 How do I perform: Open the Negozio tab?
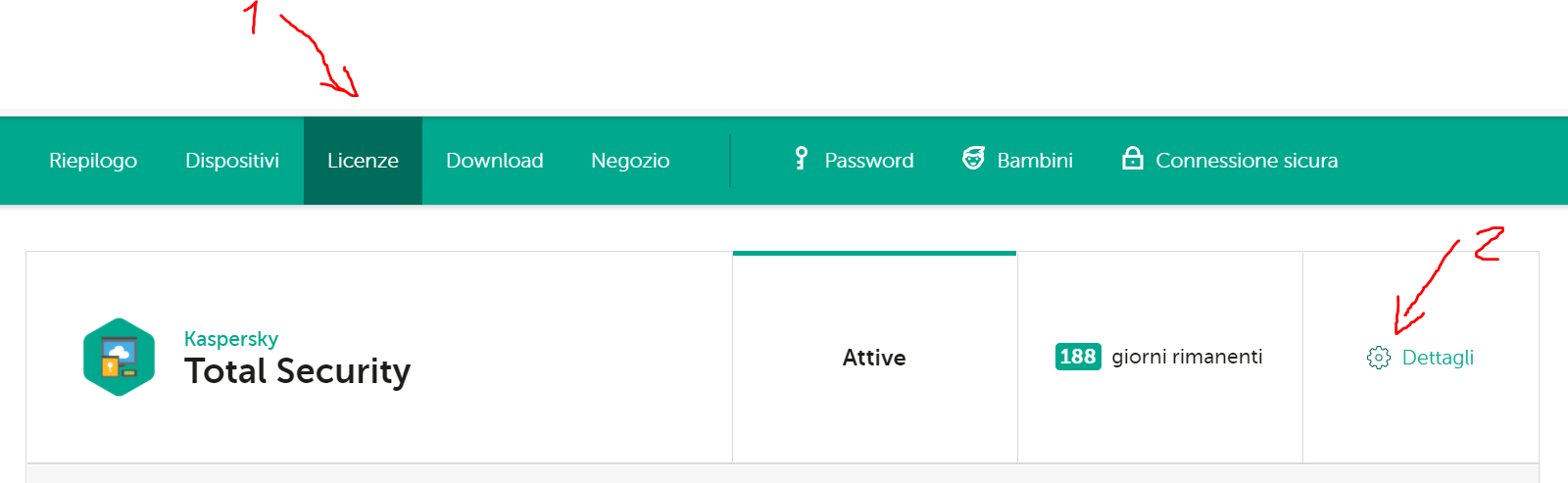tap(630, 161)
